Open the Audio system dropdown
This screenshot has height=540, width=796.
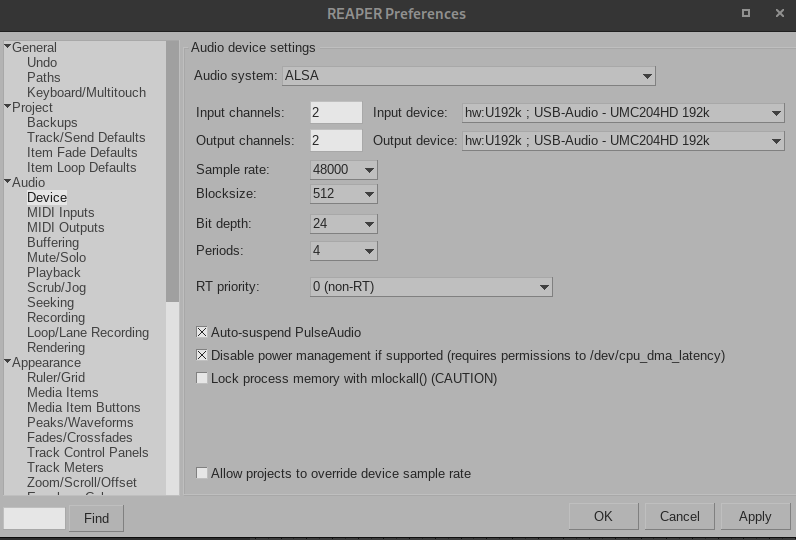click(x=469, y=76)
